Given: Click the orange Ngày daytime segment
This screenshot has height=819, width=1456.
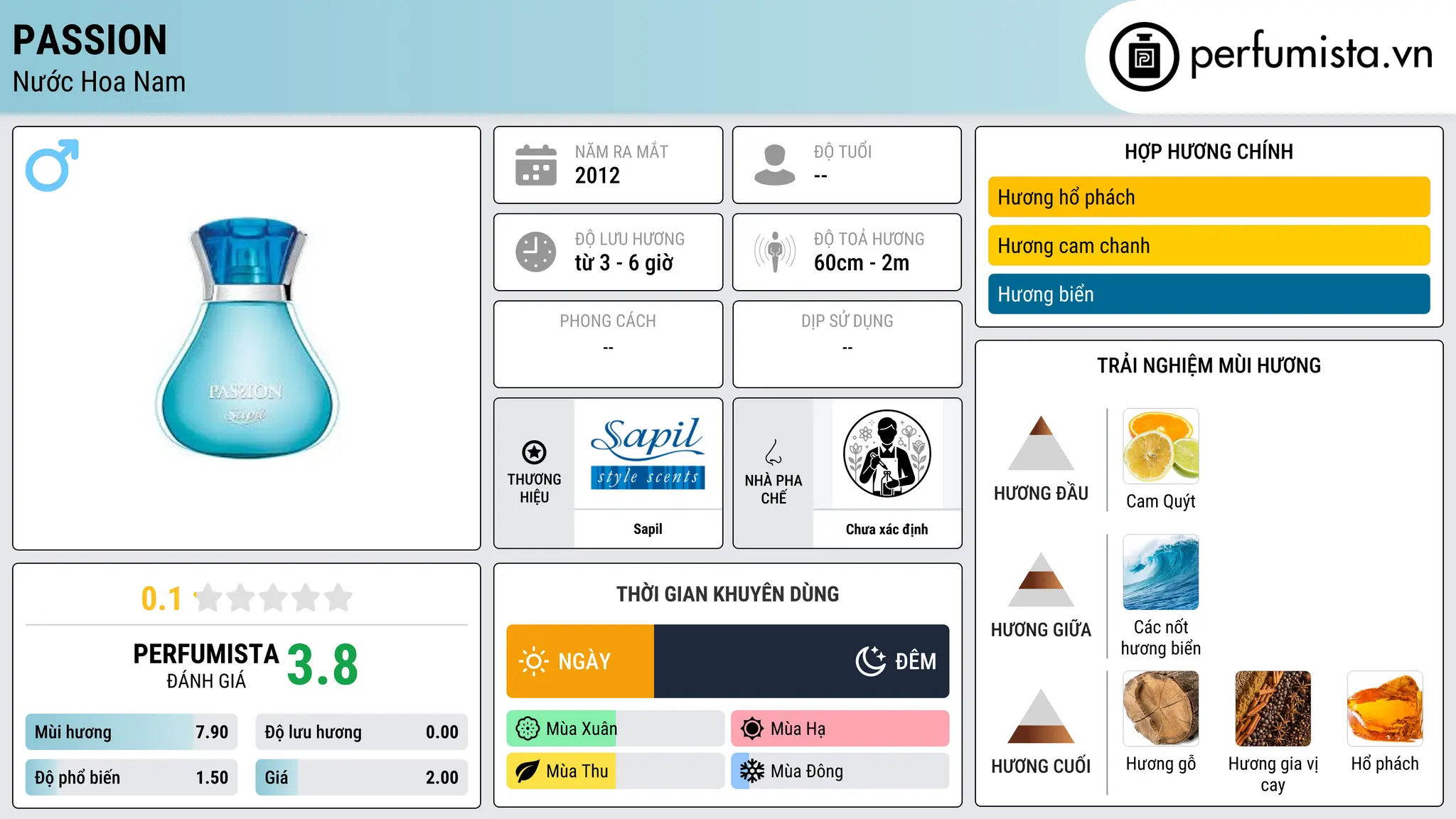Looking at the screenshot, I should click(580, 661).
